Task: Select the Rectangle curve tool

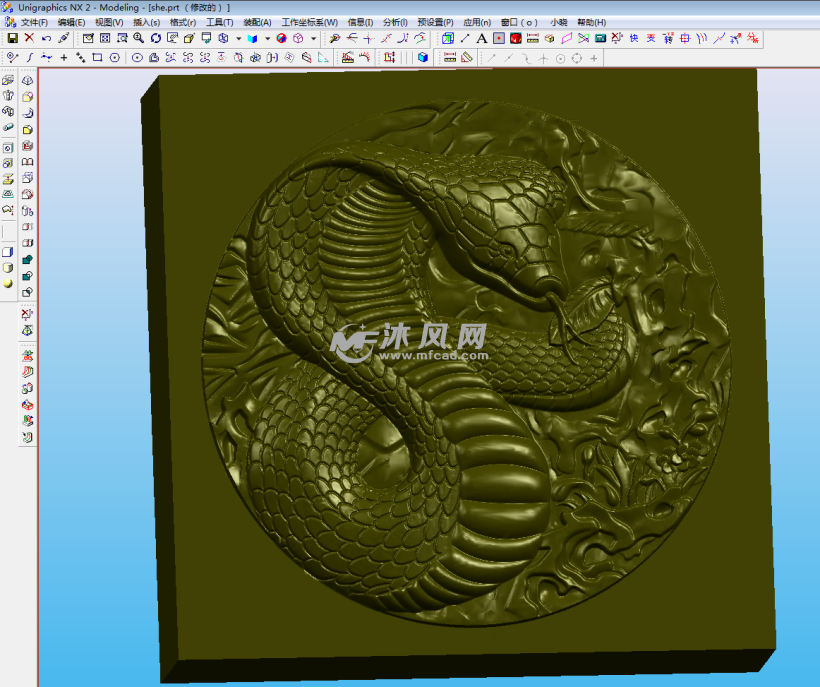Action: coord(97,58)
